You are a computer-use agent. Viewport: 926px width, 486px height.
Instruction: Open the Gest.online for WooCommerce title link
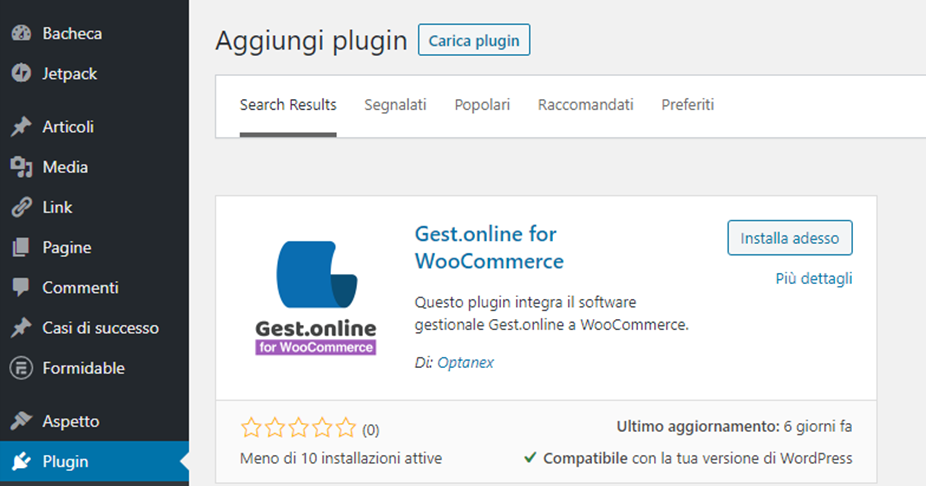(489, 247)
